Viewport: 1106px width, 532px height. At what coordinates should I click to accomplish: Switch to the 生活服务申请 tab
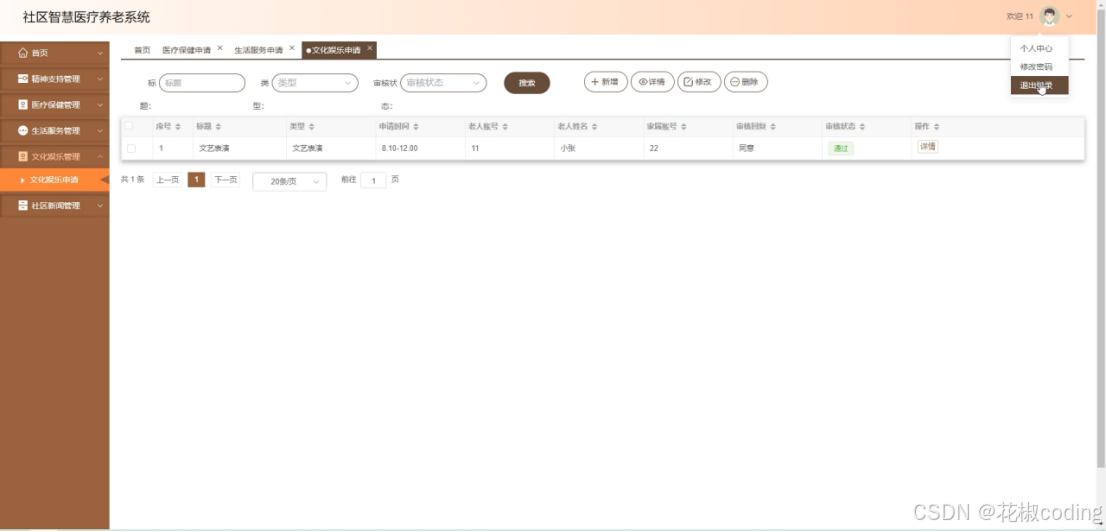tap(258, 50)
